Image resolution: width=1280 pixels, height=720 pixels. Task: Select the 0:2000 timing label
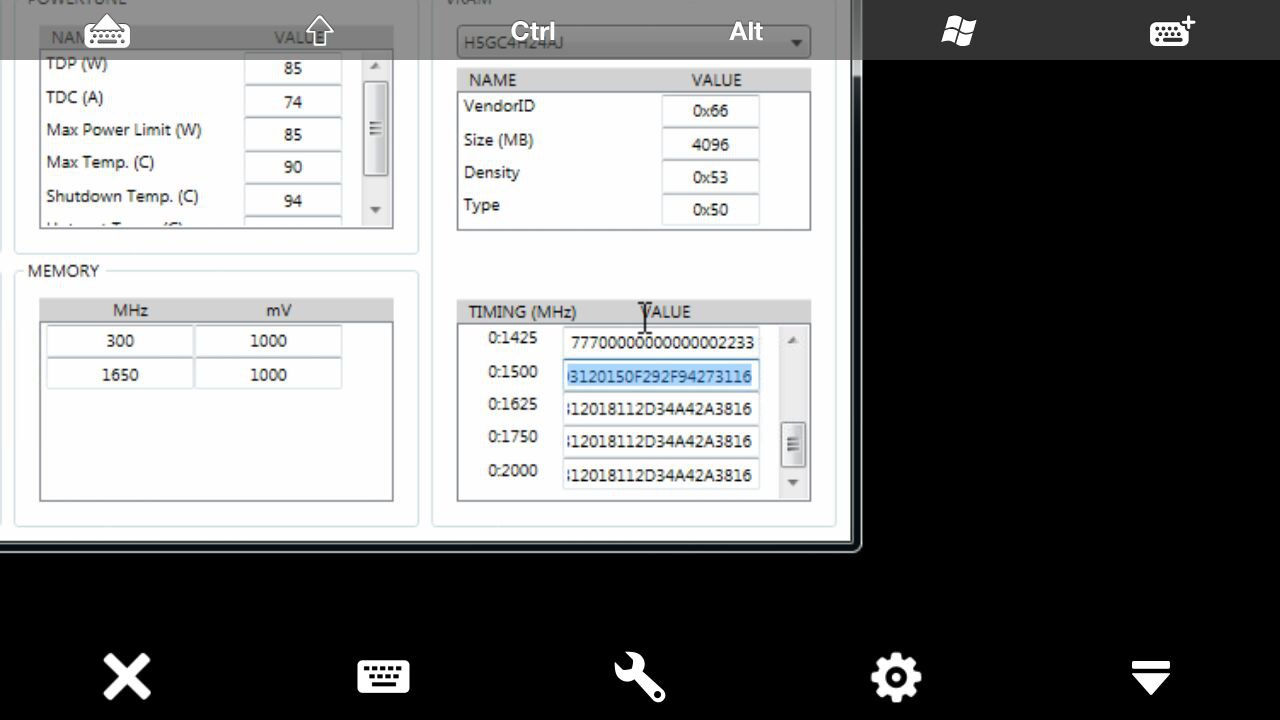[x=512, y=470]
